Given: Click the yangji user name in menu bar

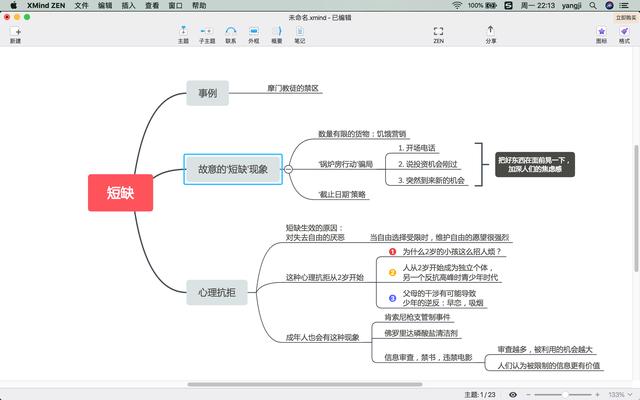Looking at the screenshot, I should [x=571, y=5].
